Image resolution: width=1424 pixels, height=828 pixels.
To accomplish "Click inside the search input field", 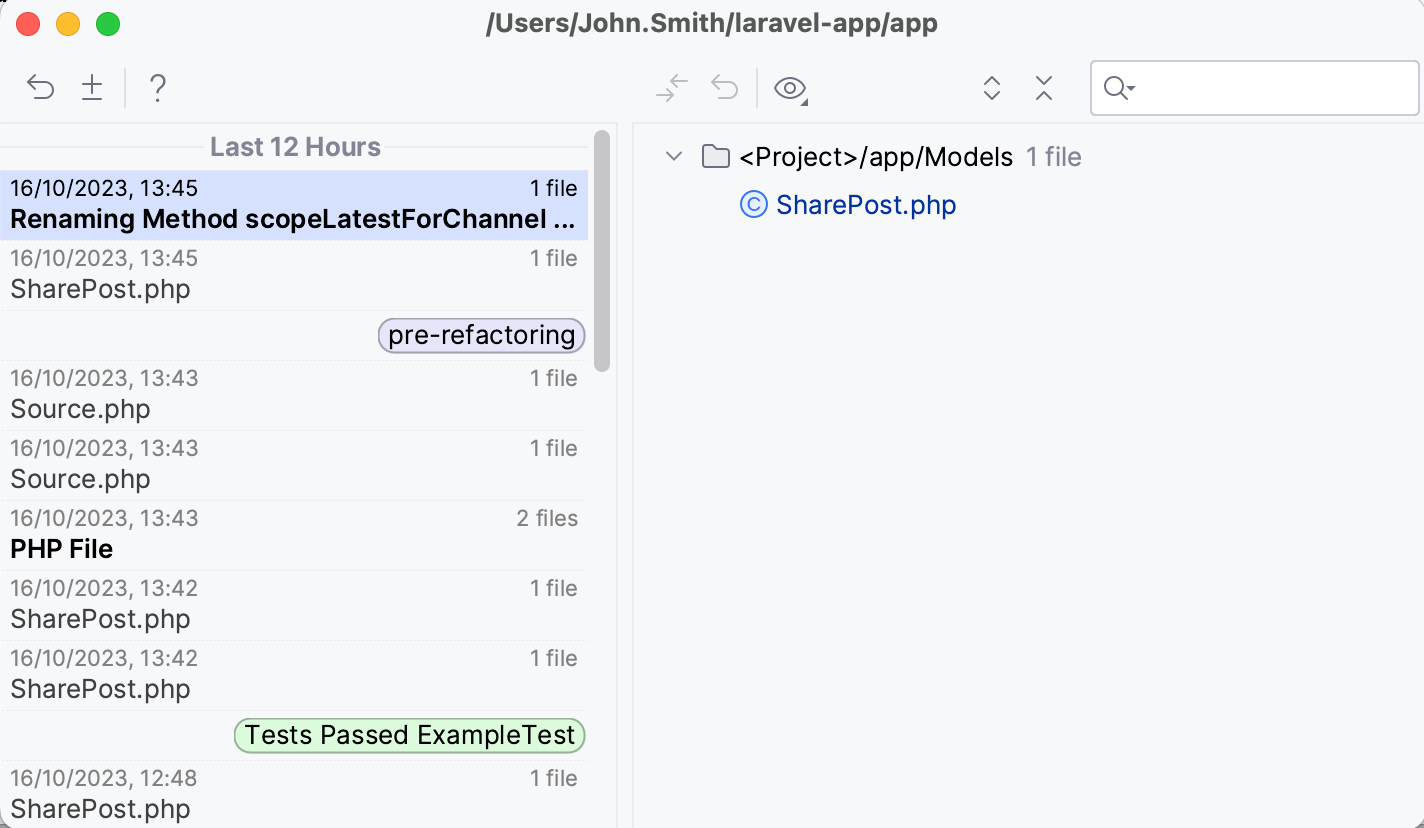I will 1260,88.
